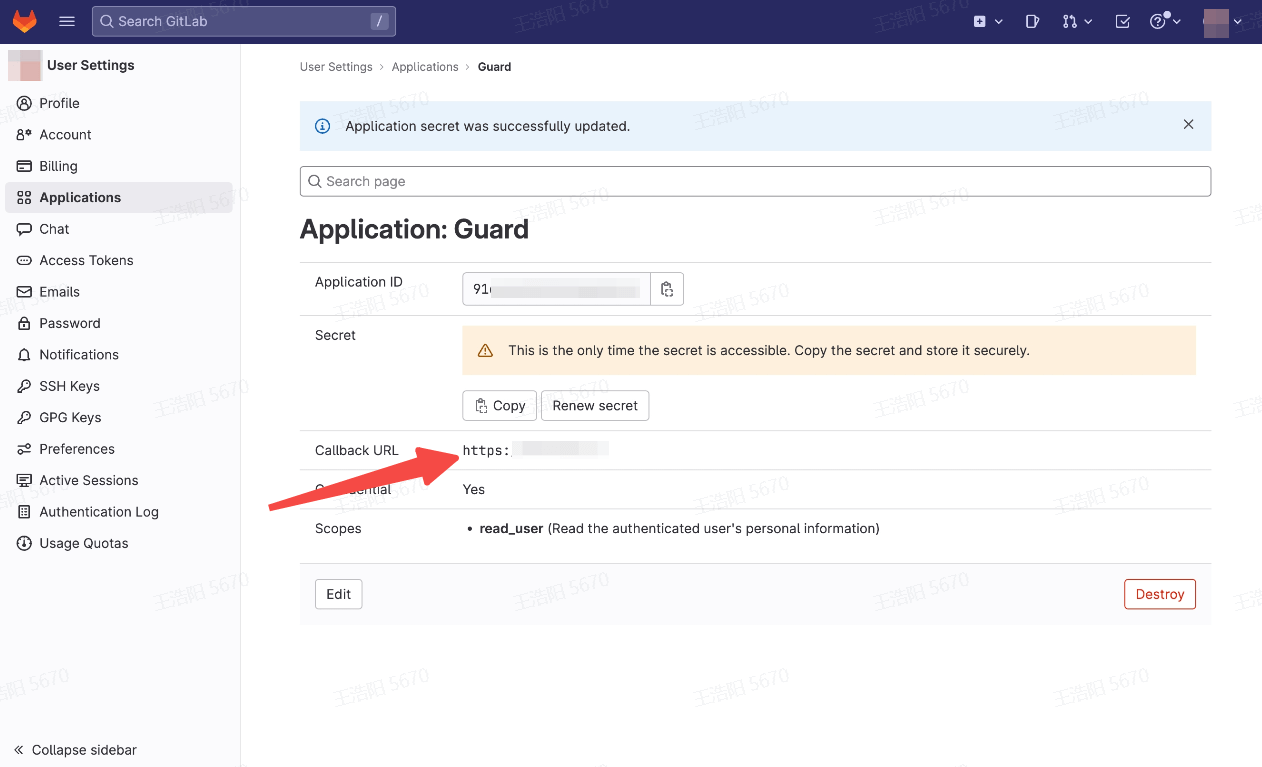The image size is (1262, 767).
Task: Expand the create new plus dropdown
Action: [987, 21]
